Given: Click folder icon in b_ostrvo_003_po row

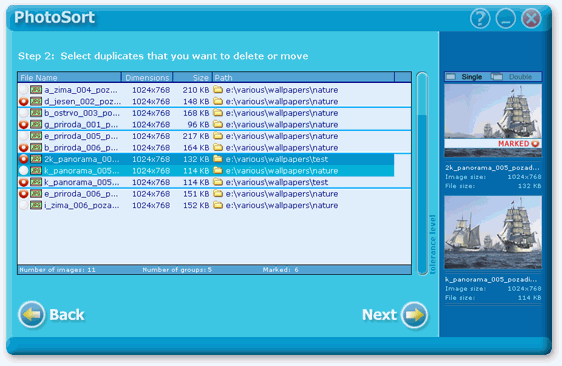Looking at the screenshot, I should coord(218,113).
